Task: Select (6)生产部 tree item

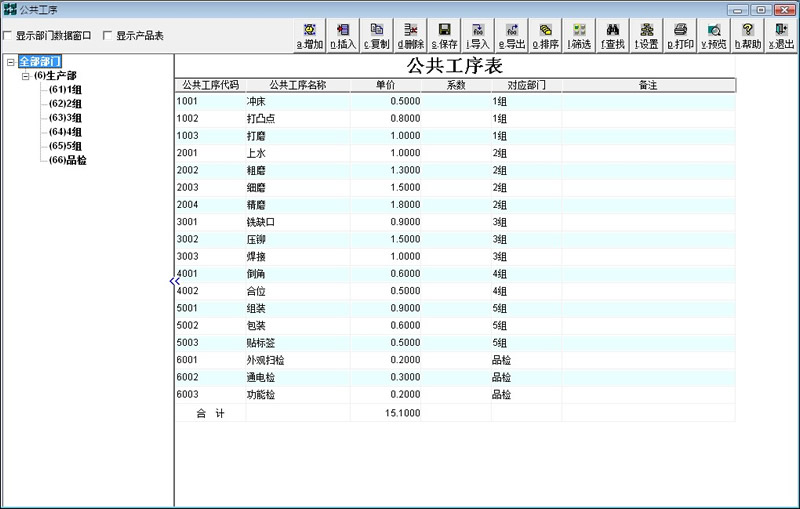Action: click(55, 75)
